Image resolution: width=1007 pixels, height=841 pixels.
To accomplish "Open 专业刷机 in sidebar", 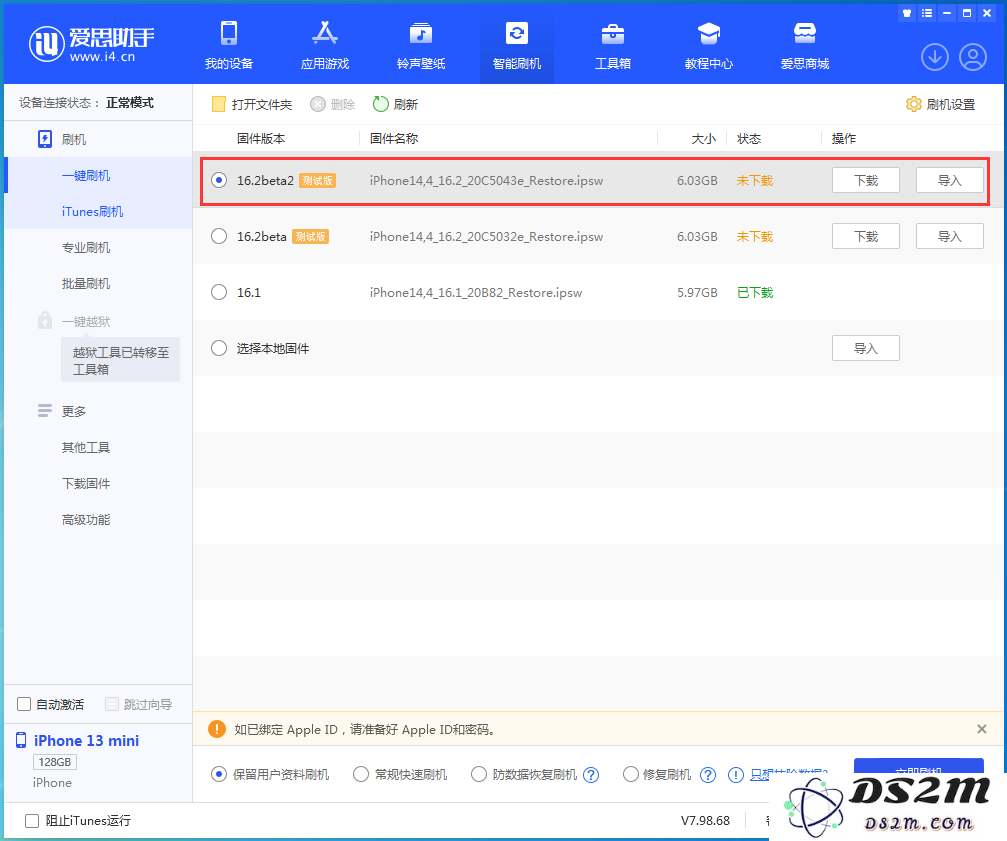I will click(x=86, y=247).
